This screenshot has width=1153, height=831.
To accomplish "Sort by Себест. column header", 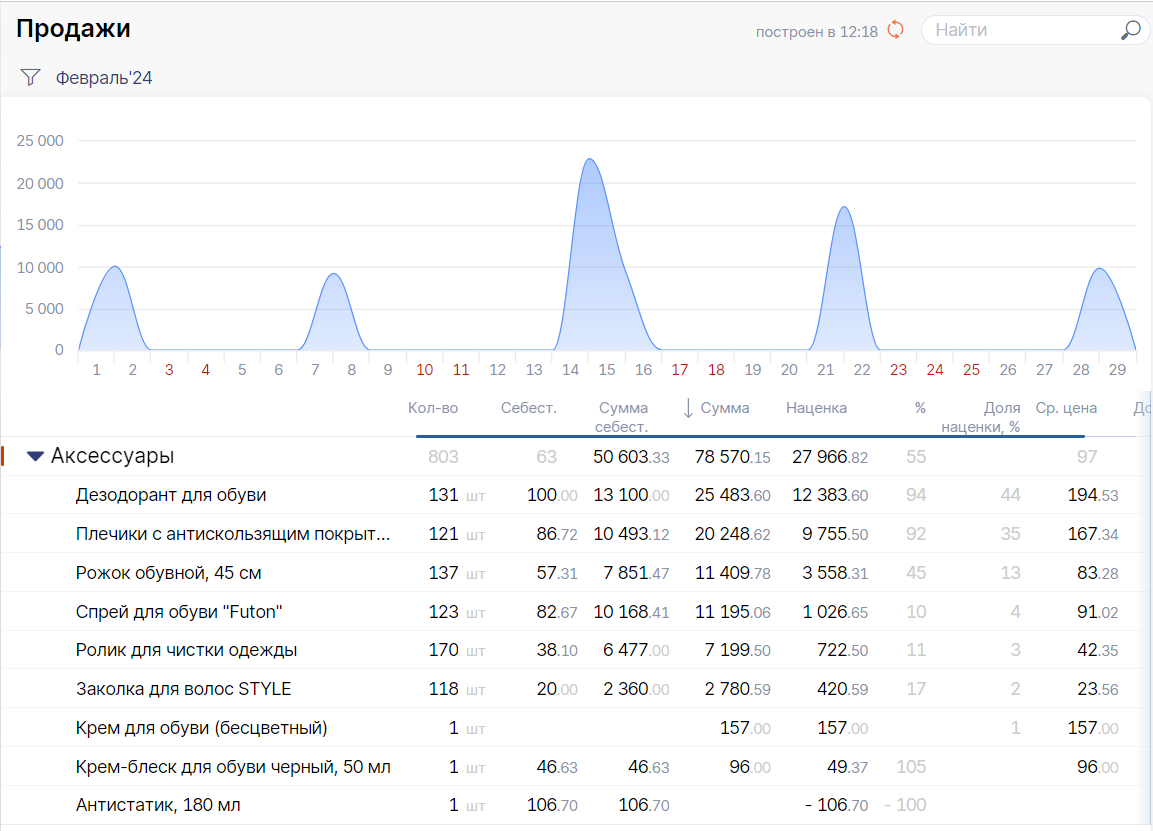I will pos(528,408).
